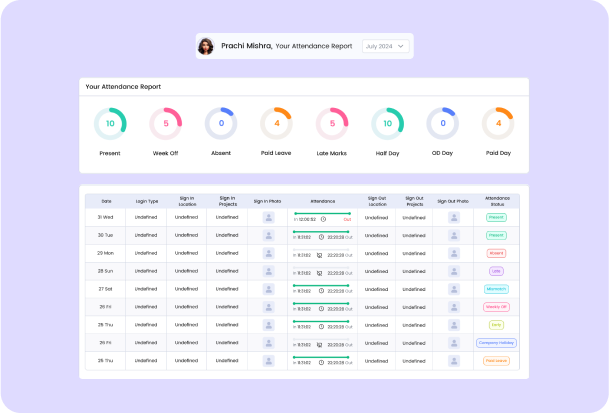
Task: Click the Late Marks donut chart
Action: [332, 124]
